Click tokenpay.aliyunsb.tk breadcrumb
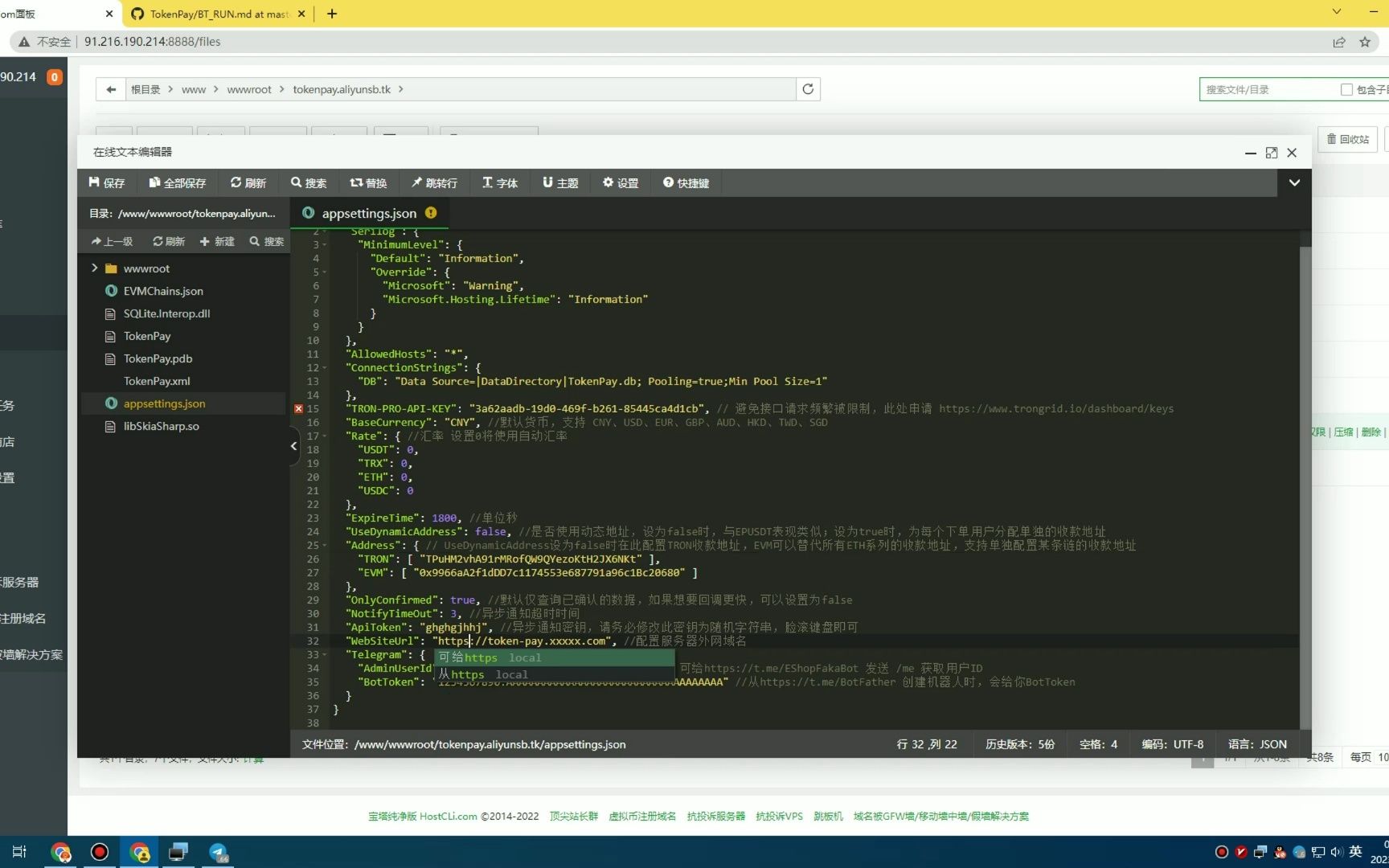The image size is (1389, 868). 342,89
